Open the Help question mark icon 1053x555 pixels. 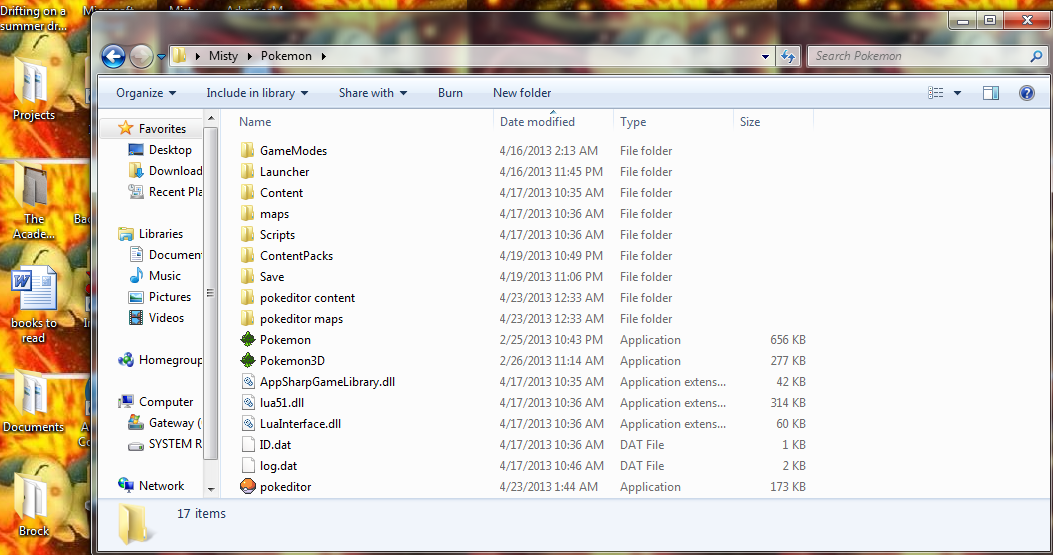[1026, 93]
